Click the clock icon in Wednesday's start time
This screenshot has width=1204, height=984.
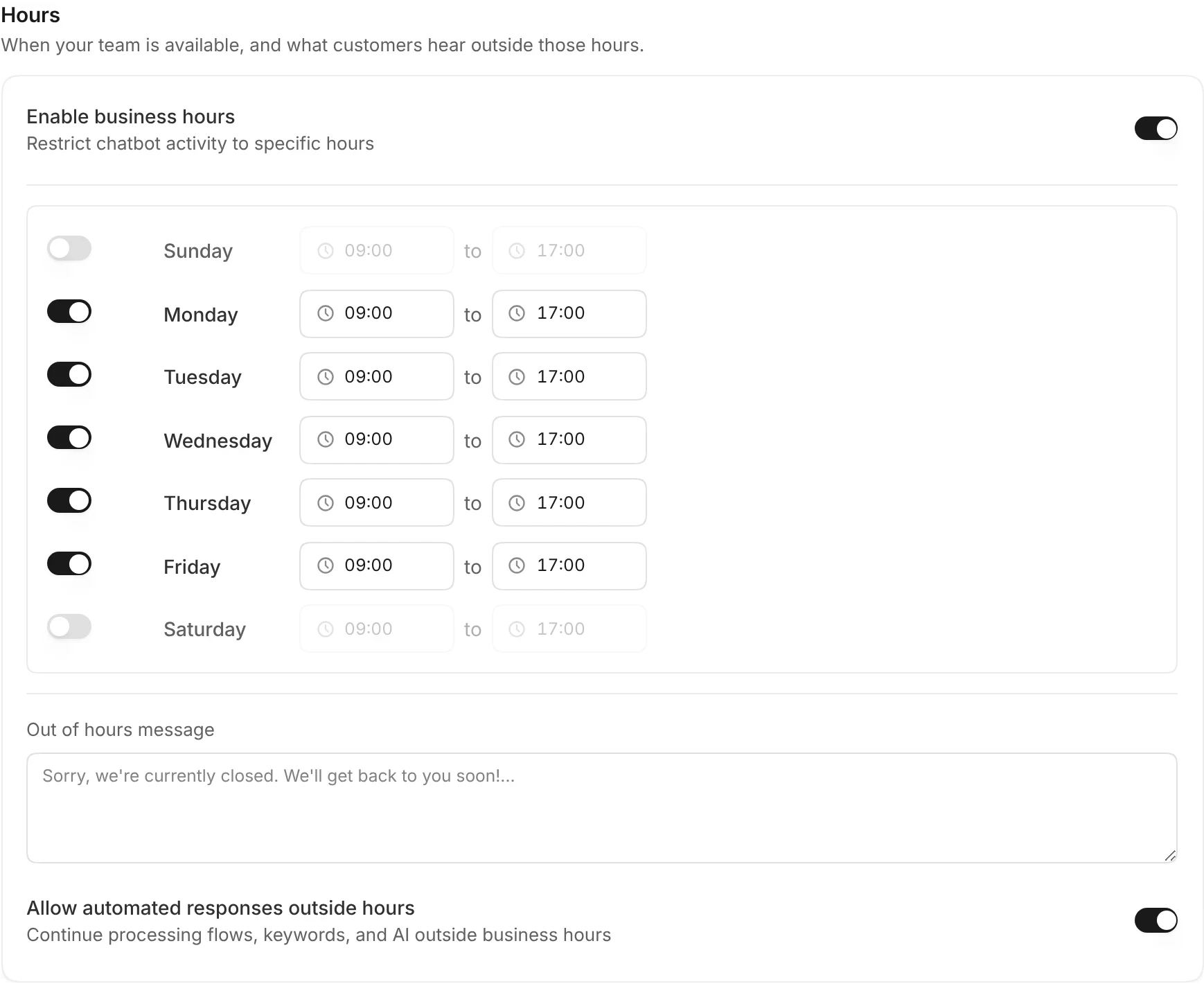coord(326,439)
